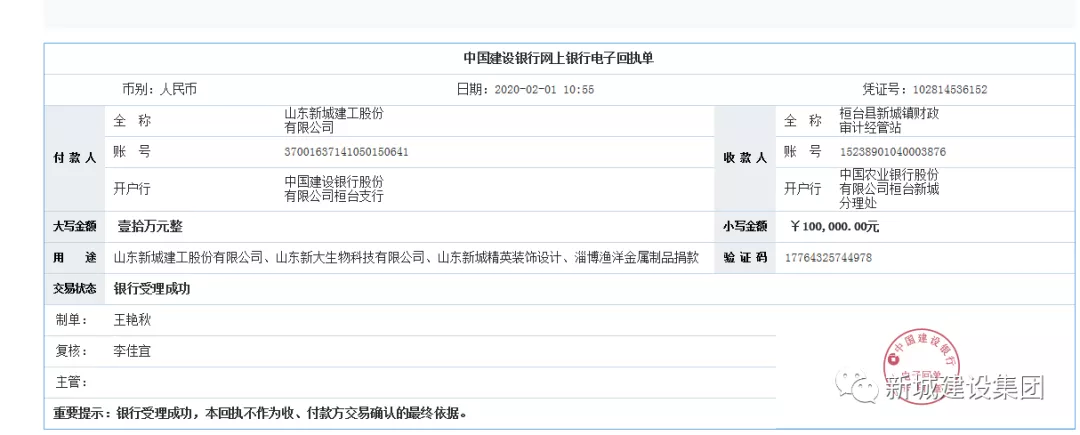1080x435 pixels.
Task: Click the 交易状态 label
Action: click(74, 289)
